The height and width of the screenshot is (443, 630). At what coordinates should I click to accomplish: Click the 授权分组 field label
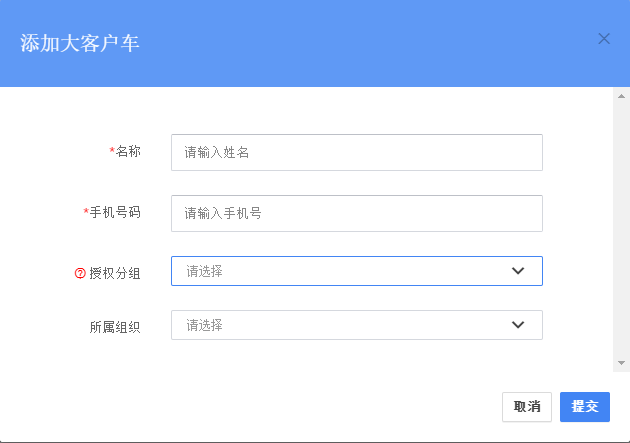coord(115,273)
